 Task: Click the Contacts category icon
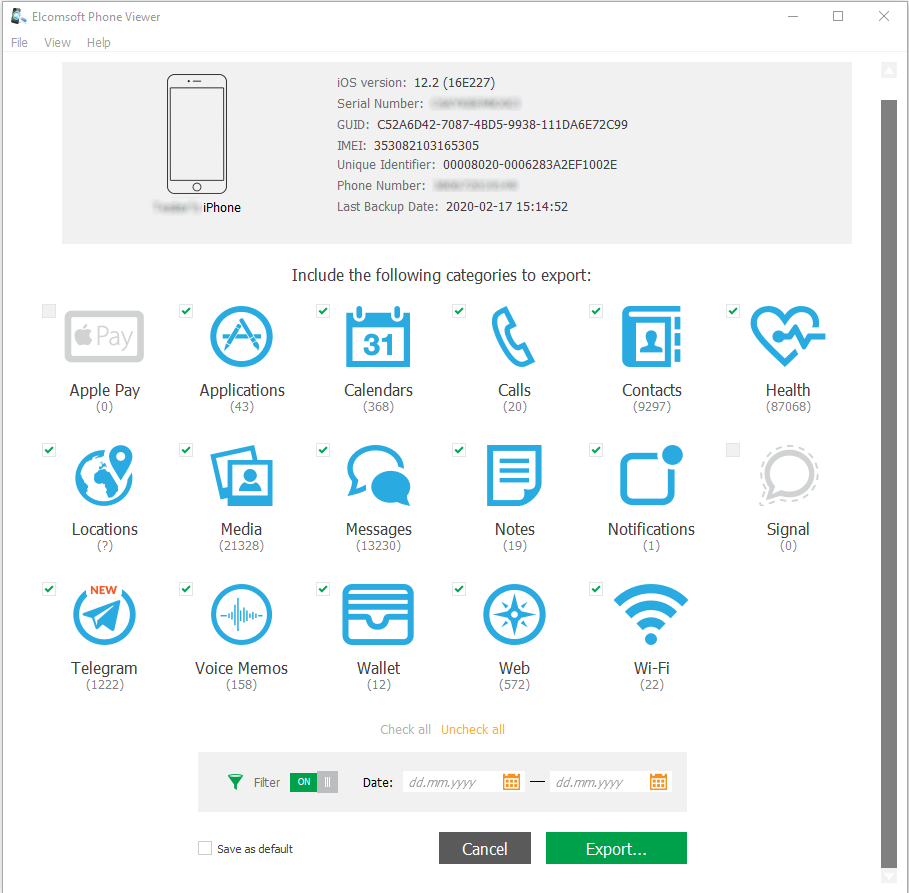(x=651, y=337)
